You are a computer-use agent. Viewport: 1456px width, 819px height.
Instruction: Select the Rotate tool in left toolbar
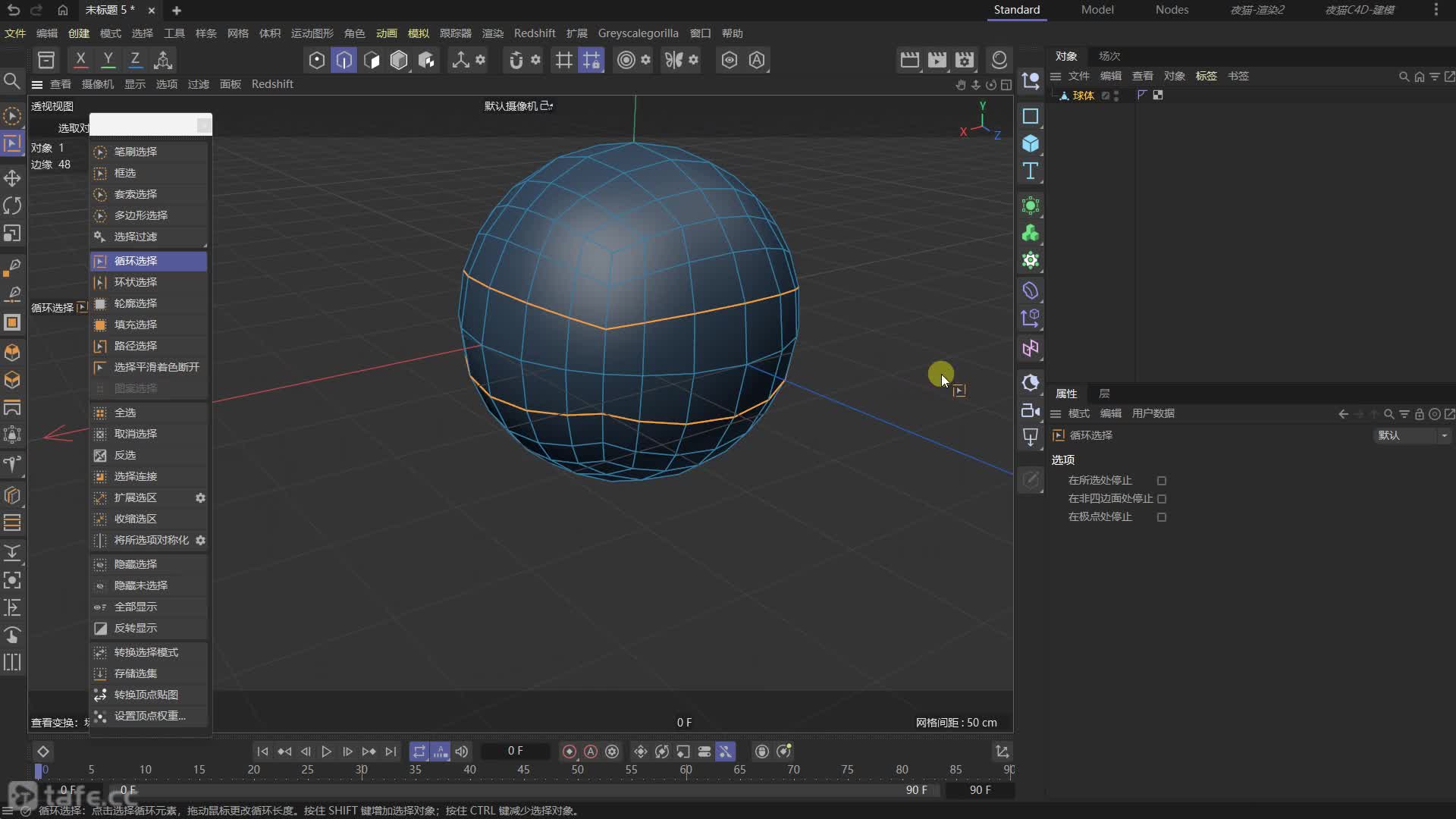(12, 206)
